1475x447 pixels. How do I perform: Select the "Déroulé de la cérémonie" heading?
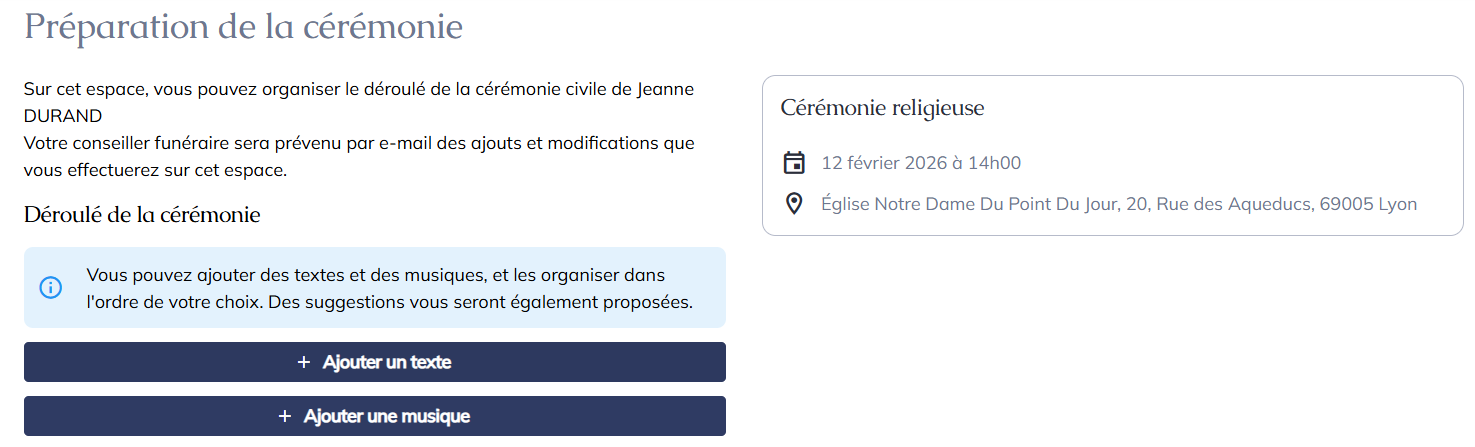tap(142, 215)
